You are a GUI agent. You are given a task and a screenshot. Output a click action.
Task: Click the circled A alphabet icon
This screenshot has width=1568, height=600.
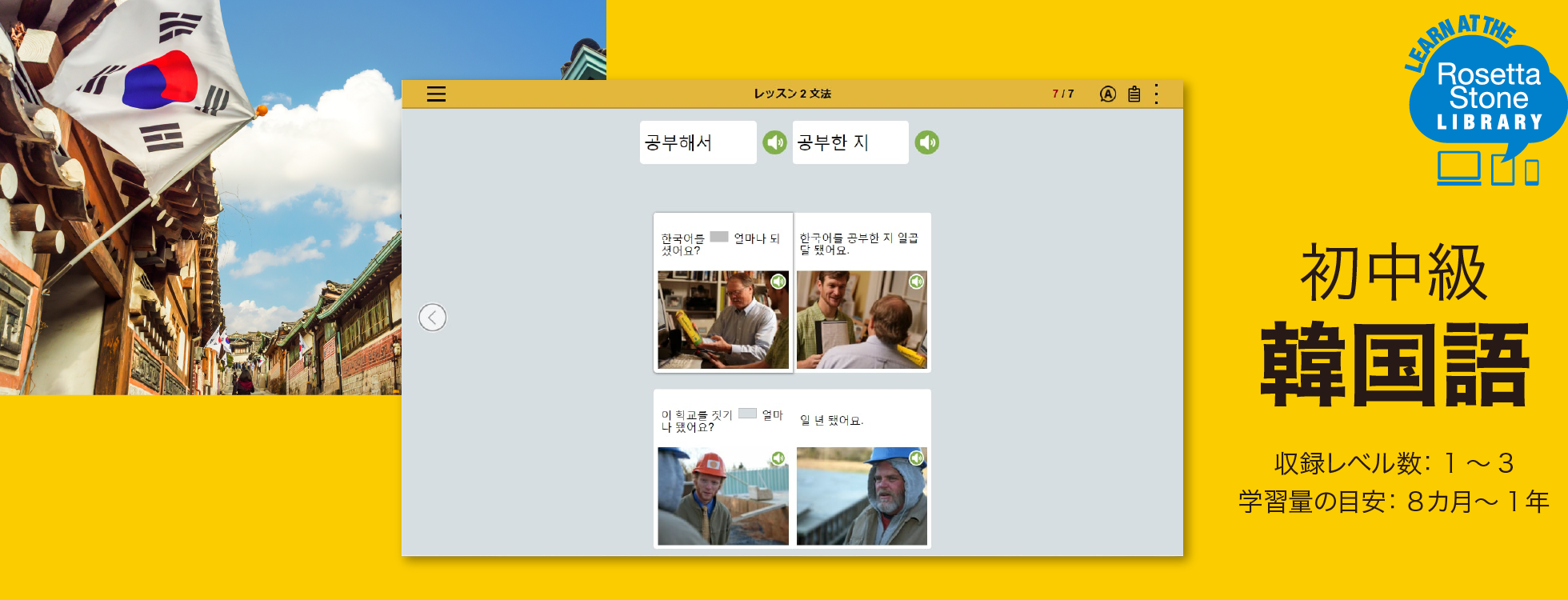coord(1107,94)
